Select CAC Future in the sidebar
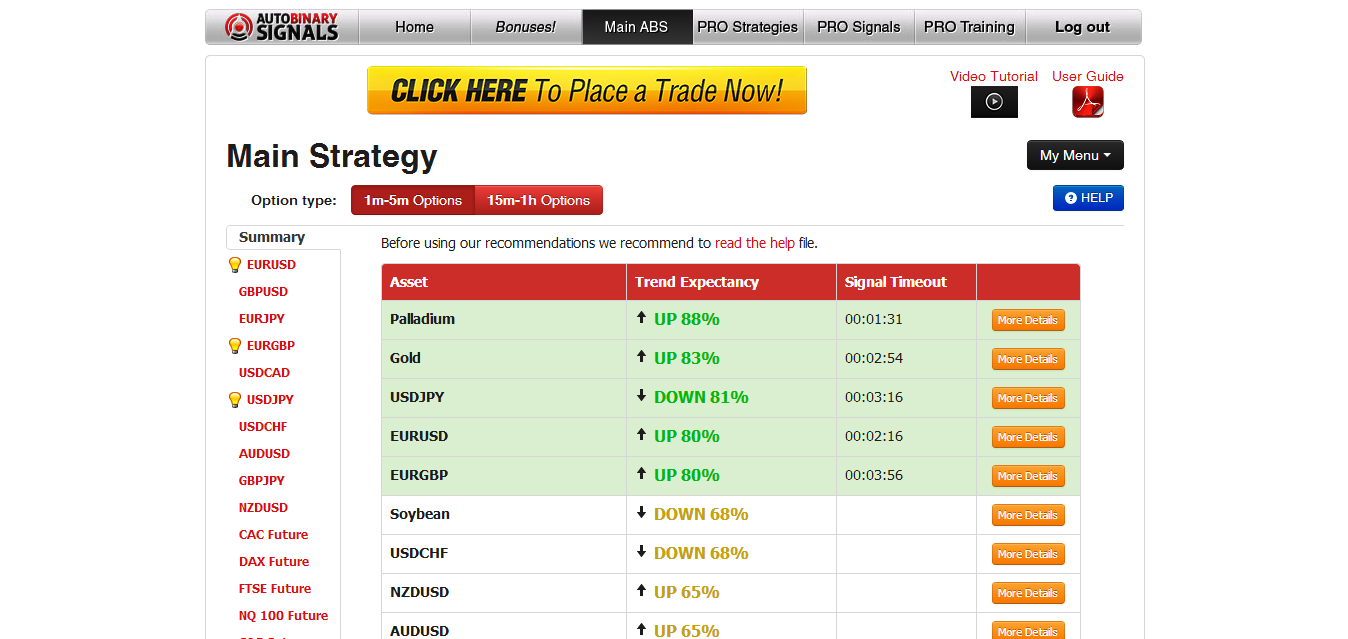 [273, 535]
